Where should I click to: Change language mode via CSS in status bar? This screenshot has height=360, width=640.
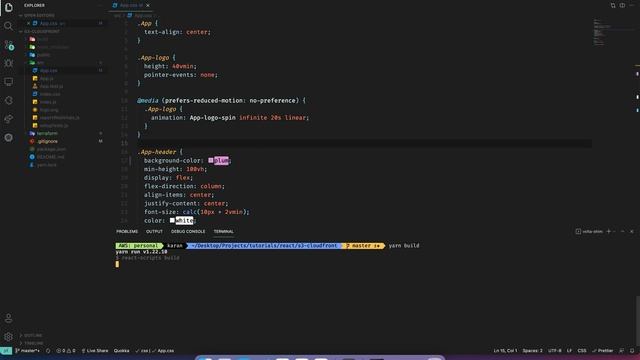pos(582,351)
